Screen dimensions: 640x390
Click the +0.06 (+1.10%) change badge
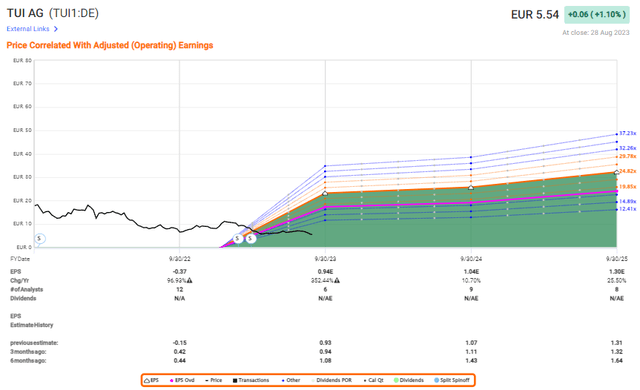(x=596, y=15)
